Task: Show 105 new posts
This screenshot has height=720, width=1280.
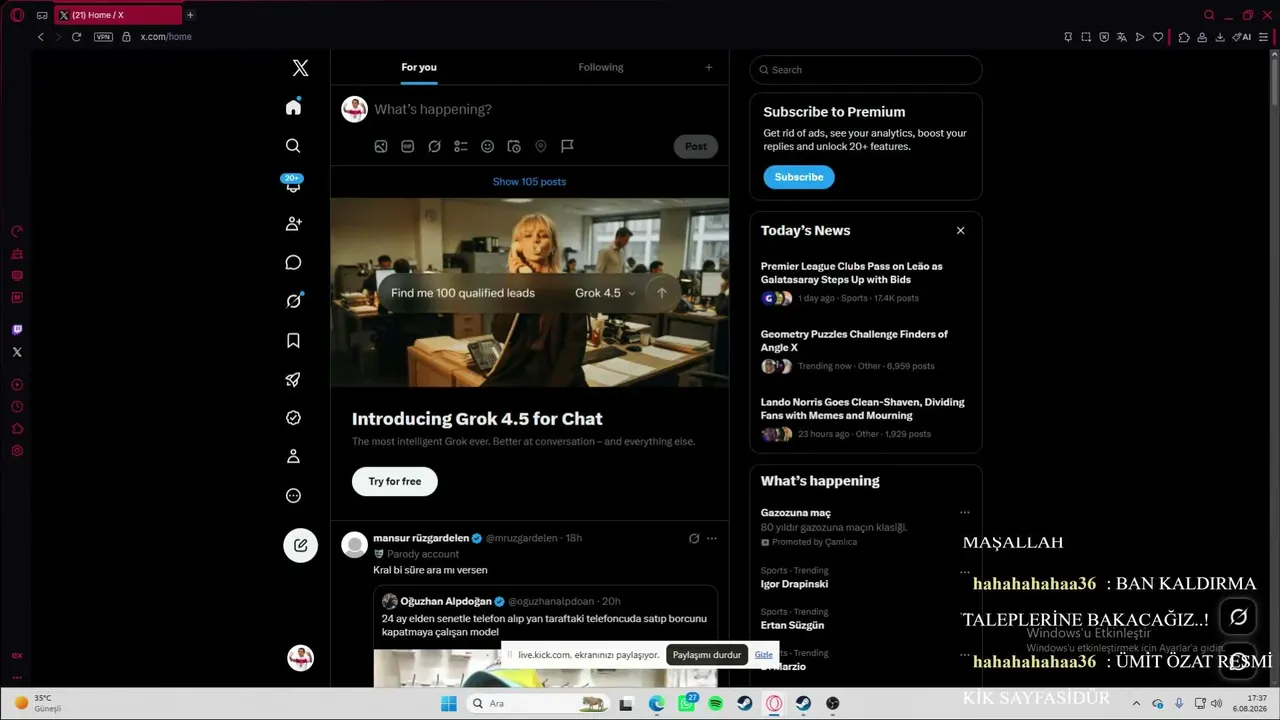Action: (529, 181)
